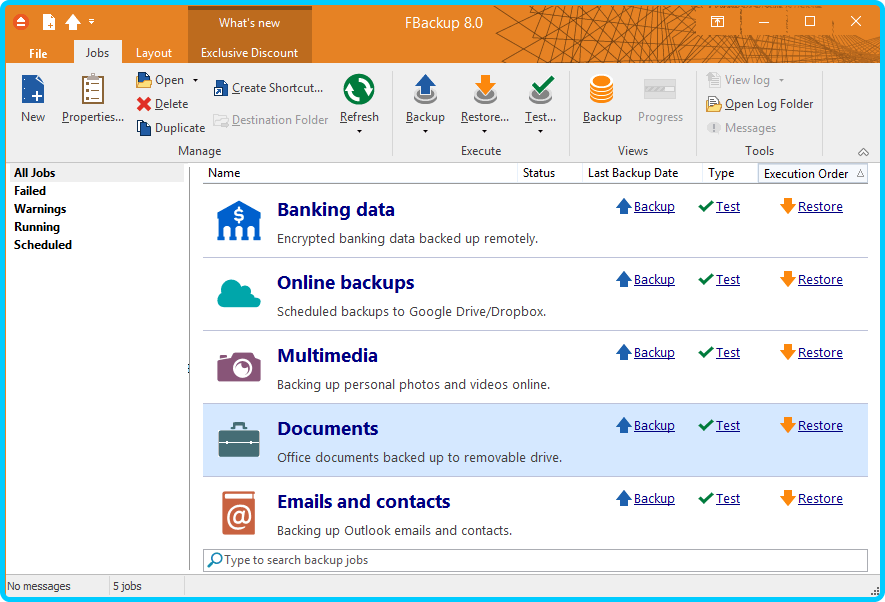Open the File menu tab
Image resolution: width=885 pixels, height=602 pixels.
pyautogui.click(x=38, y=53)
